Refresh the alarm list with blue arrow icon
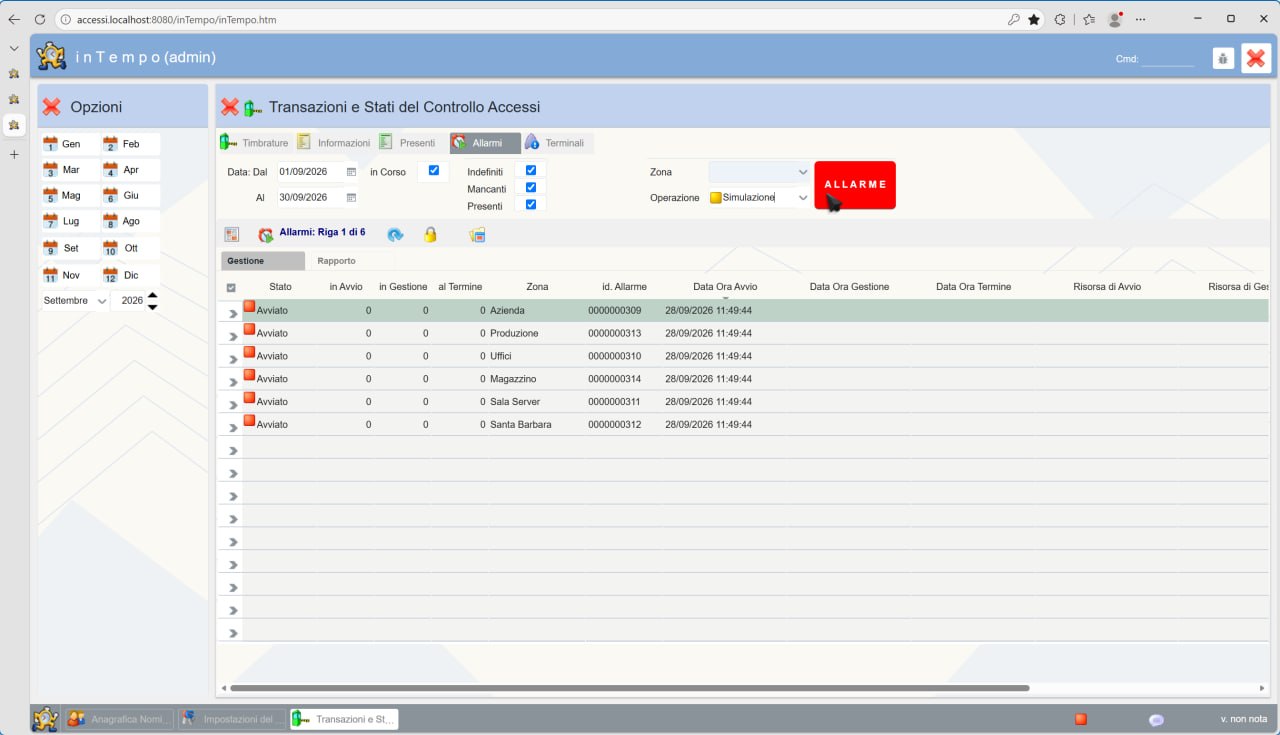Screen dimensions: 1280x735 395,235
